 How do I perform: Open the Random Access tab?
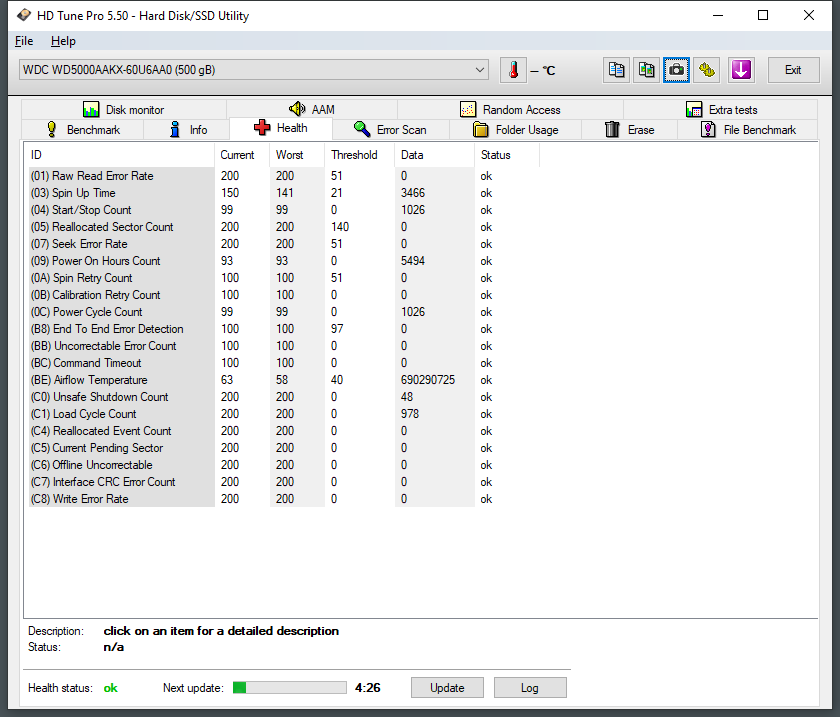click(x=510, y=110)
